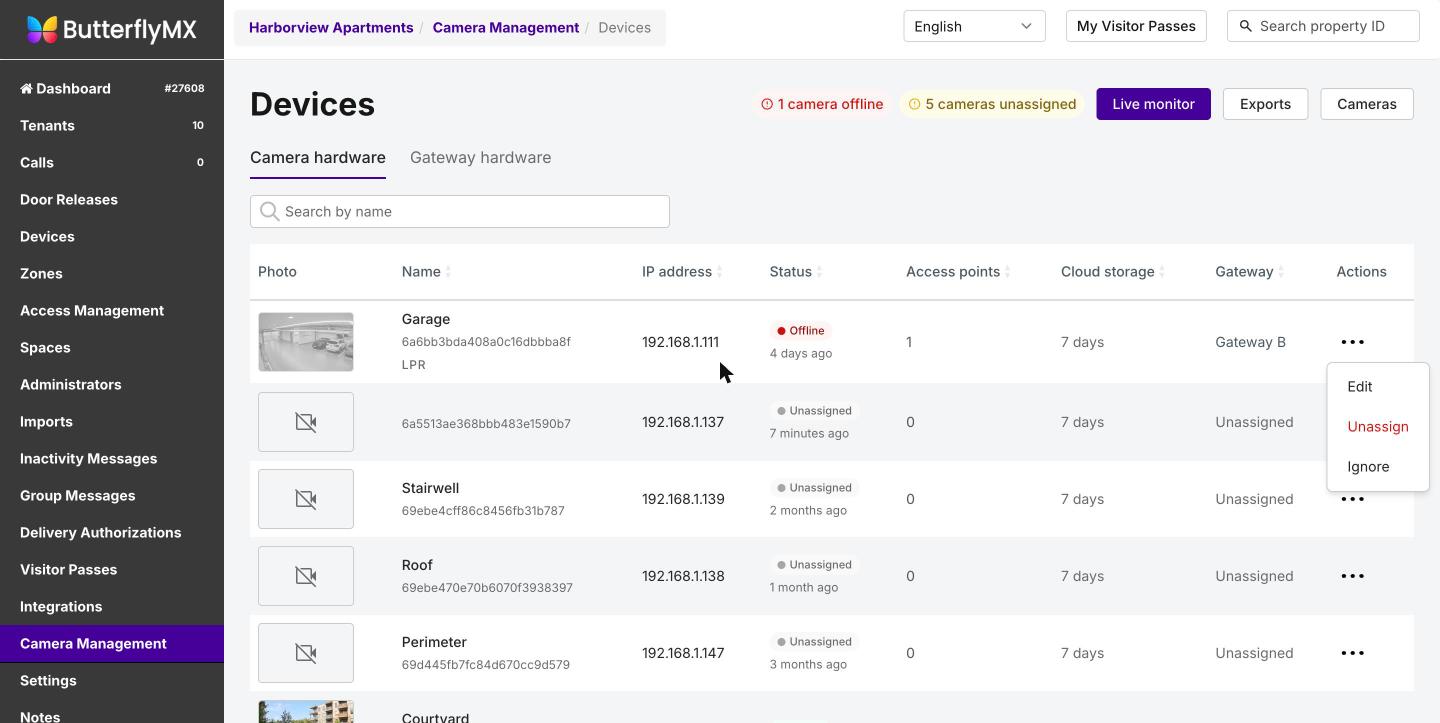This screenshot has width=1440, height=723.
Task: Open the Cameras button
Action: (x=1367, y=104)
